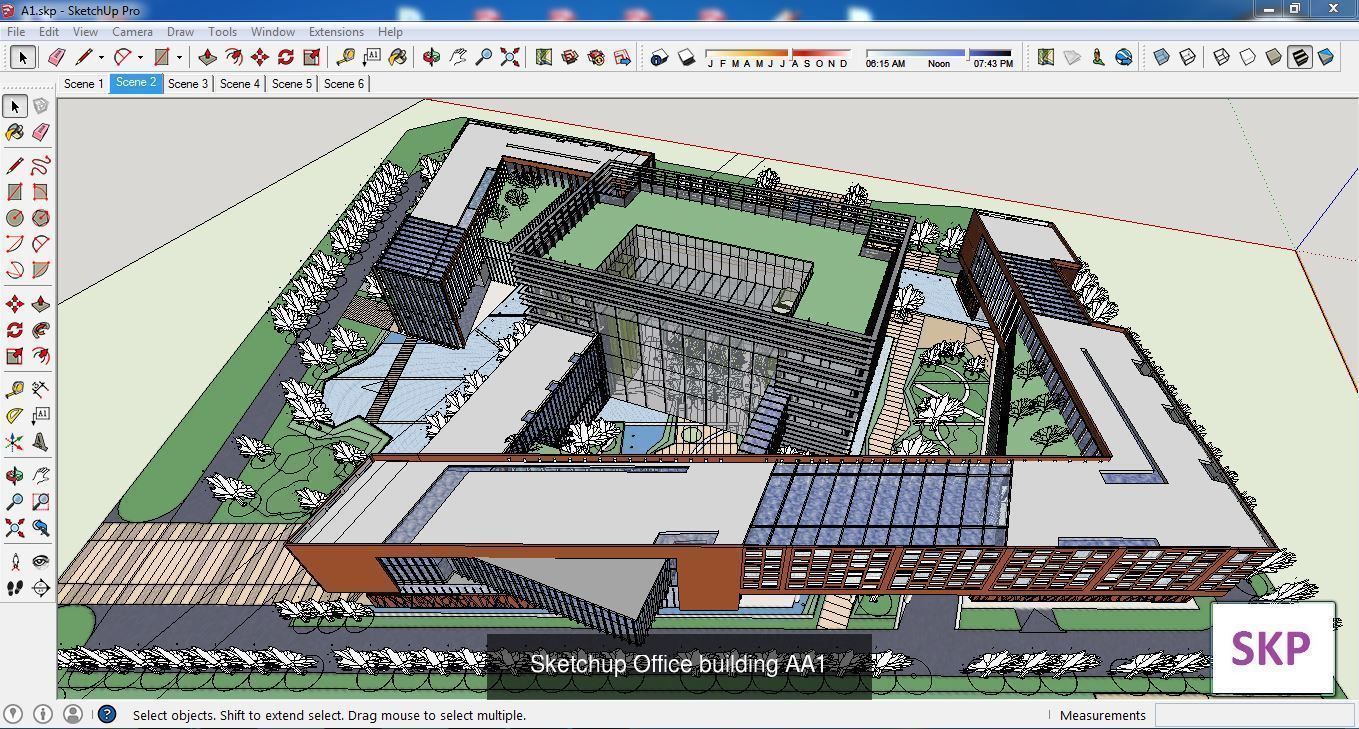Click Preview in Google Earth icon
Image resolution: width=1359 pixels, height=729 pixels.
1124,57
